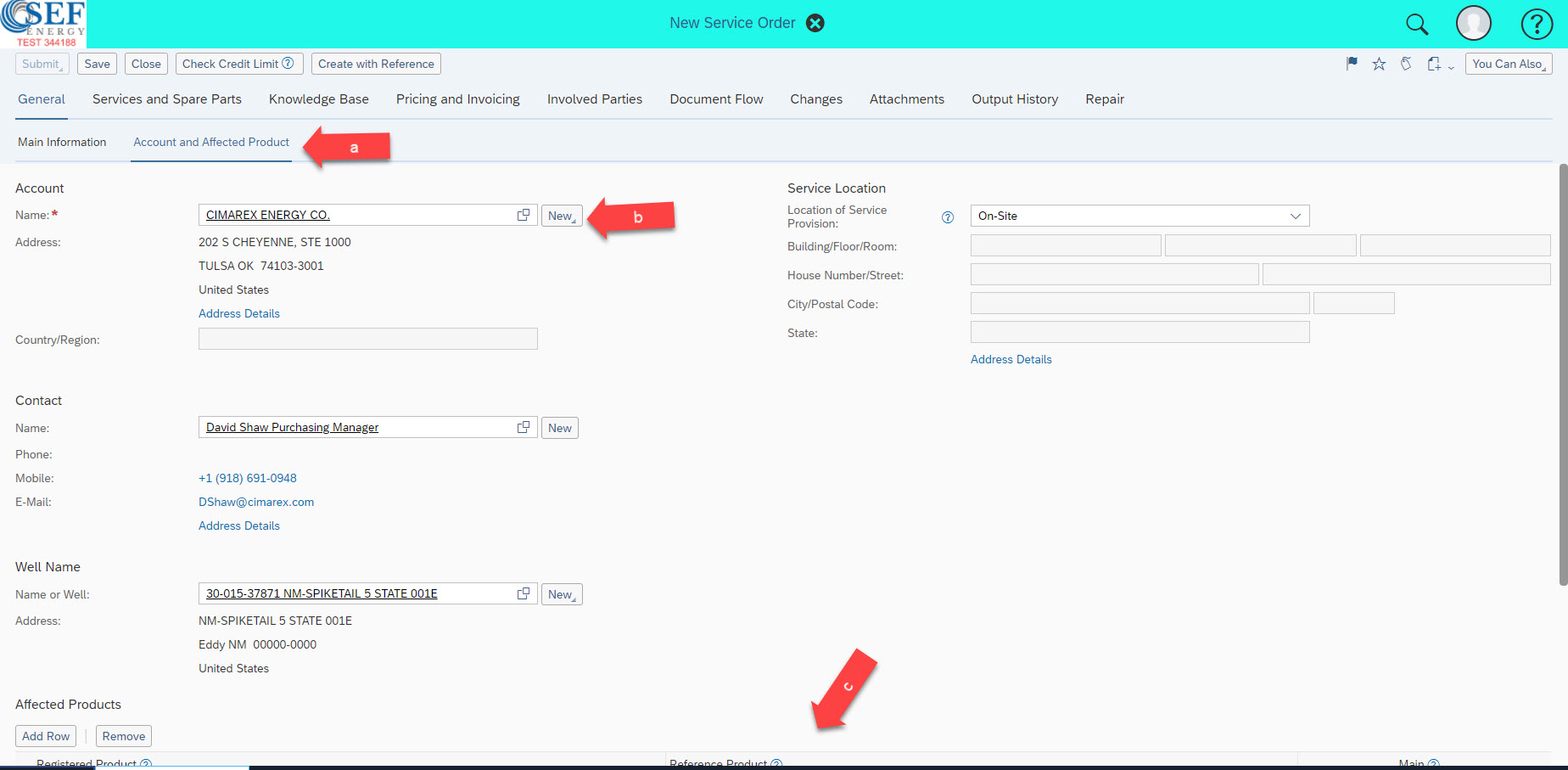Click the Close button

pos(146,64)
